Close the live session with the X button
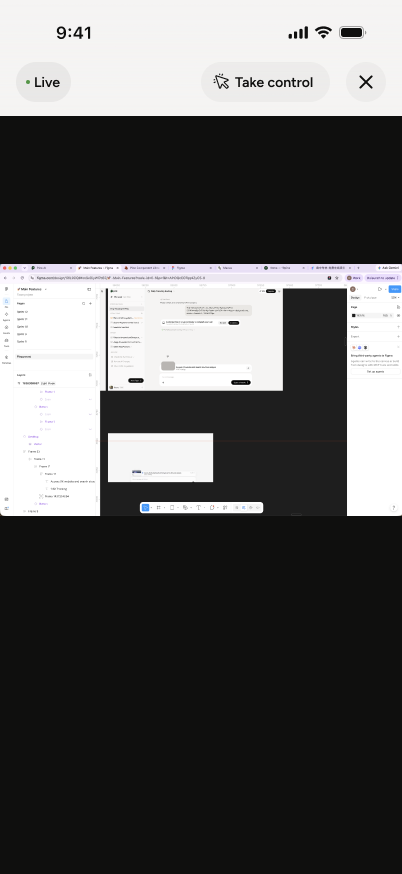Screen dimensions: 402x874 click(x=366, y=82)
